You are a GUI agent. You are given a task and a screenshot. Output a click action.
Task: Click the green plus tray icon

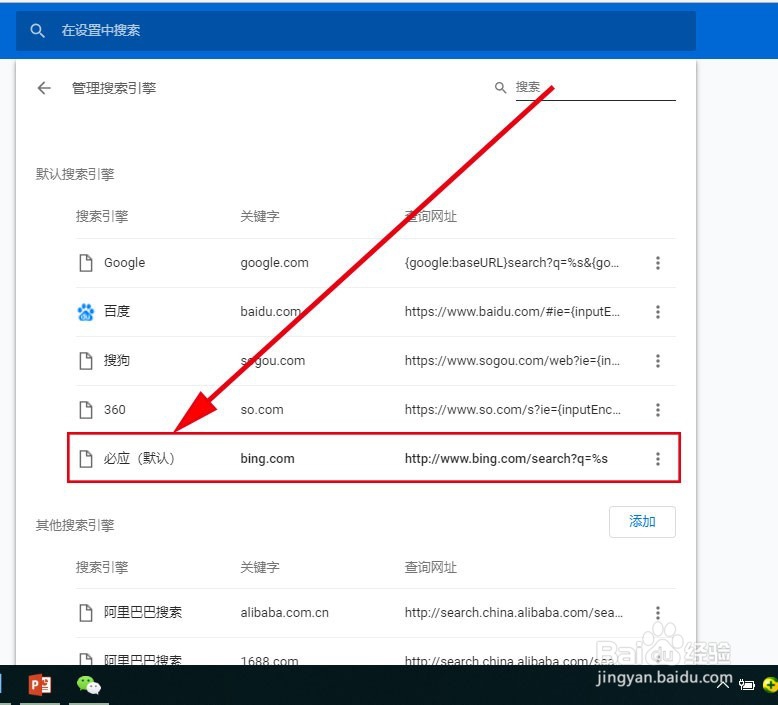pos(770,686)
